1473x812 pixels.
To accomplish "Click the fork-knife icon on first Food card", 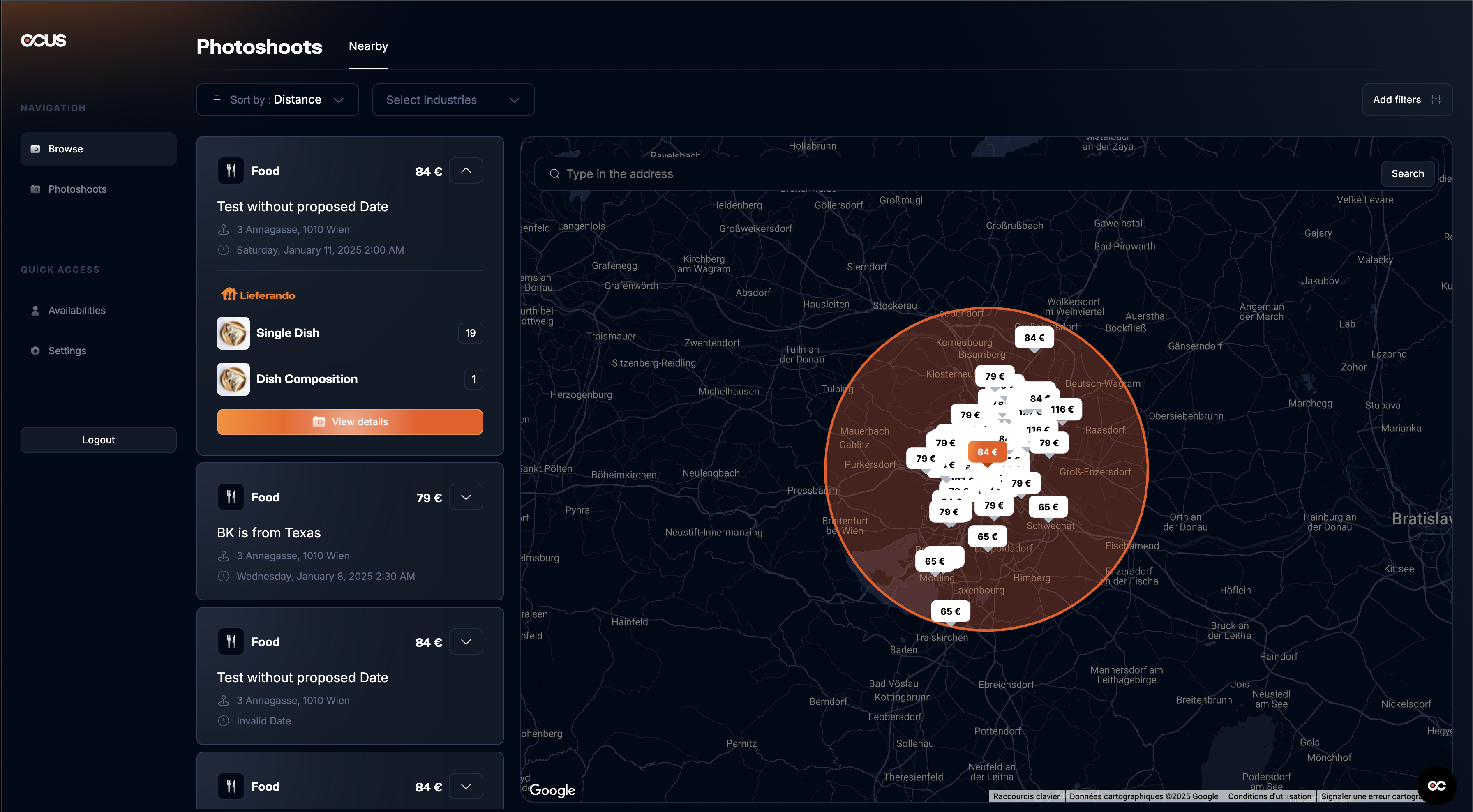I will [x=231, y=171].
